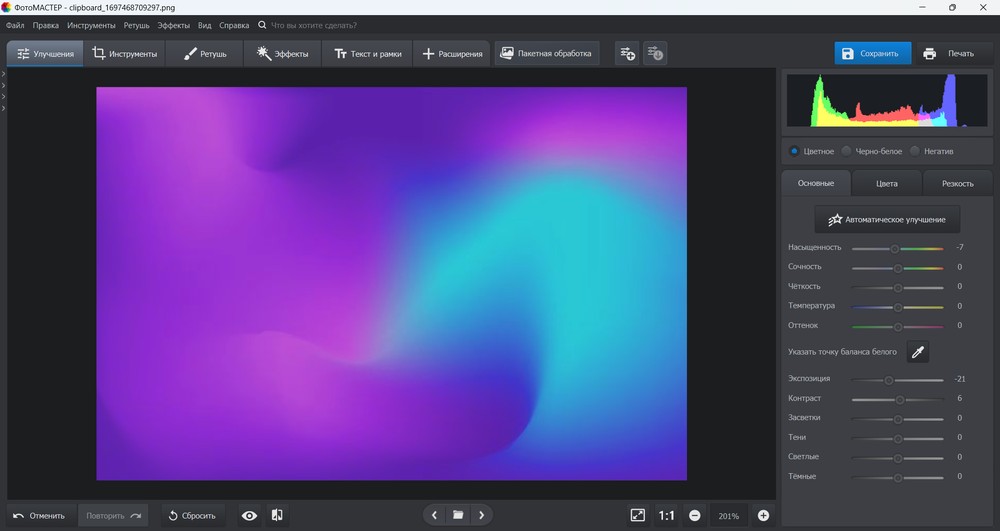1000x531 pixels.
Task: Toggle the eye preview of original
Action: tap(249, 515)
